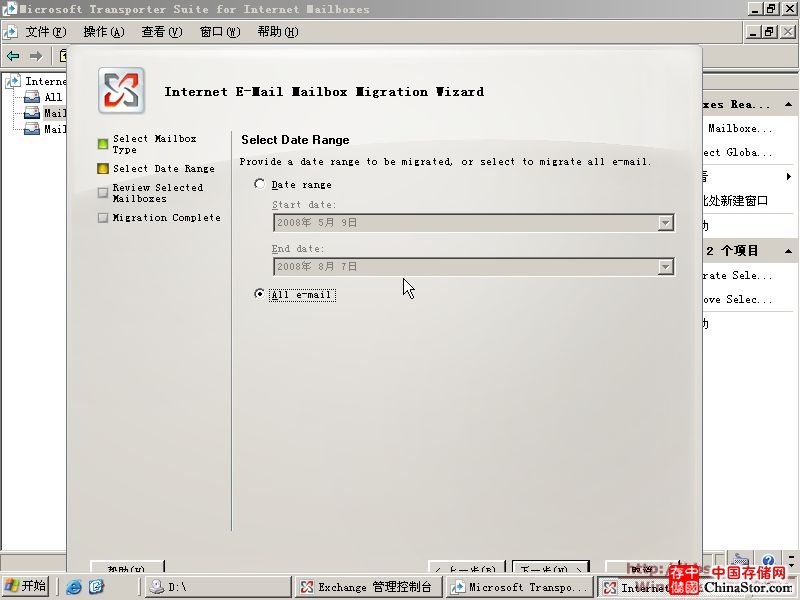Click the 上一步 (Back) button

466,567
